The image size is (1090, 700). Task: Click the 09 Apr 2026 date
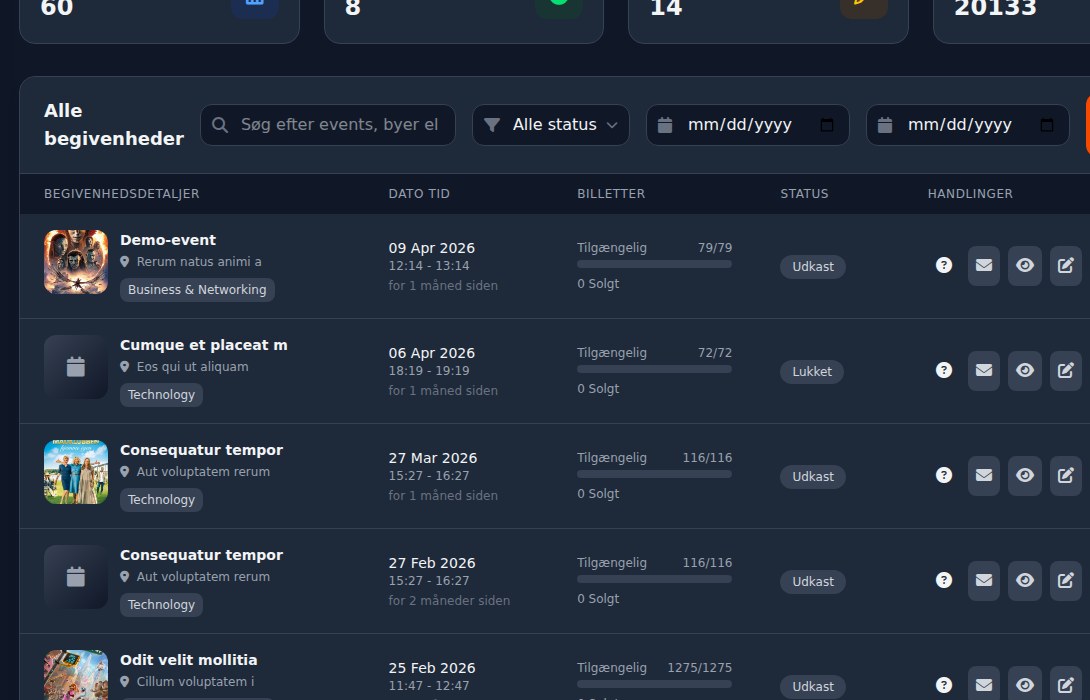pyautogui.click(x=432, y=248)
